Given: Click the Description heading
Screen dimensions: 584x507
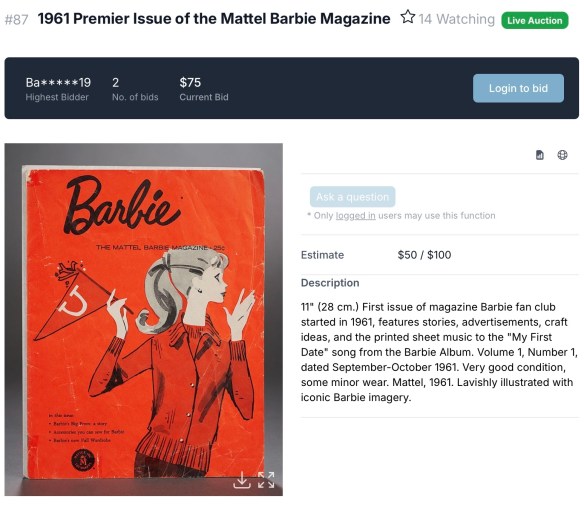Looking at the screenshot, I should [x=330, y=283].
